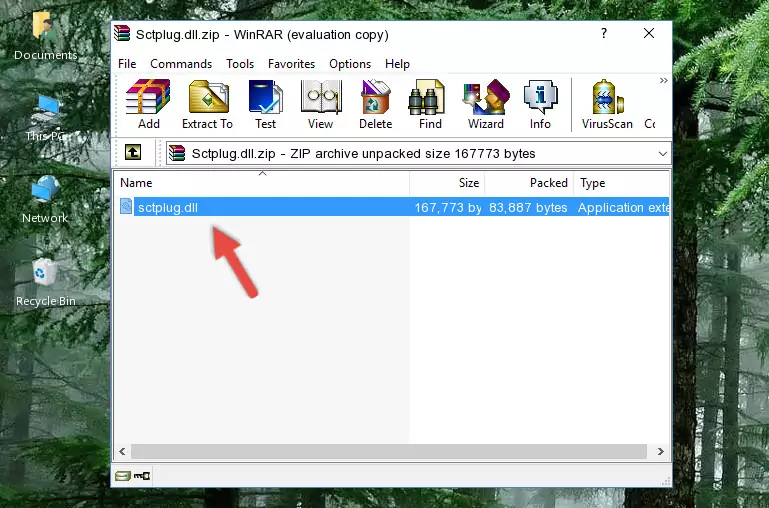Select the sctplug.dll file row
769x508 pixels.
pos(392,207)
